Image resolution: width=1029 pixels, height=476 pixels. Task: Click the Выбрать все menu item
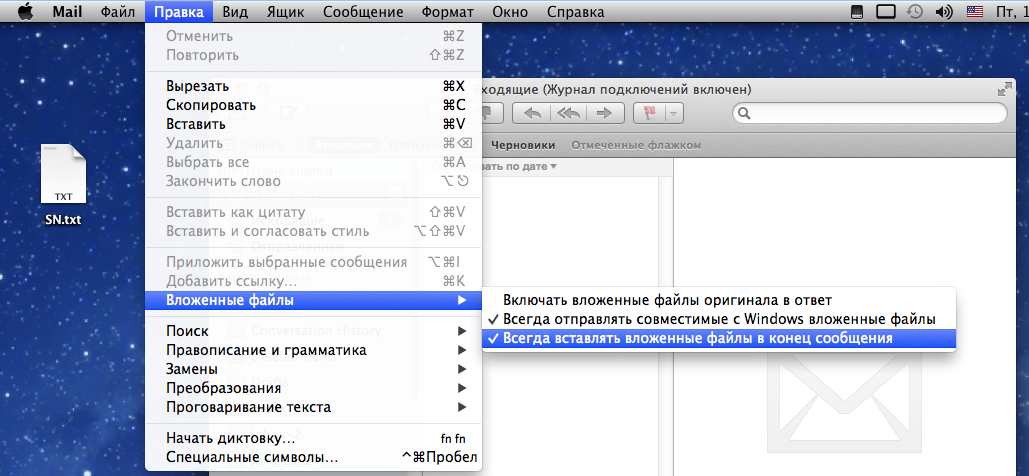[x=314, y=162]
